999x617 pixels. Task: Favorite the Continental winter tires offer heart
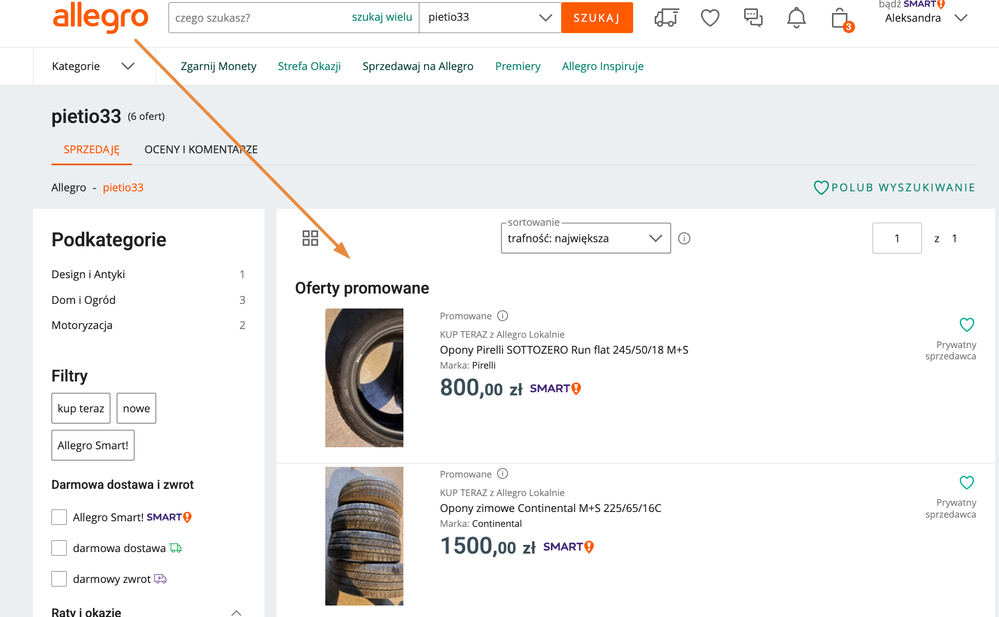point(967,483)
